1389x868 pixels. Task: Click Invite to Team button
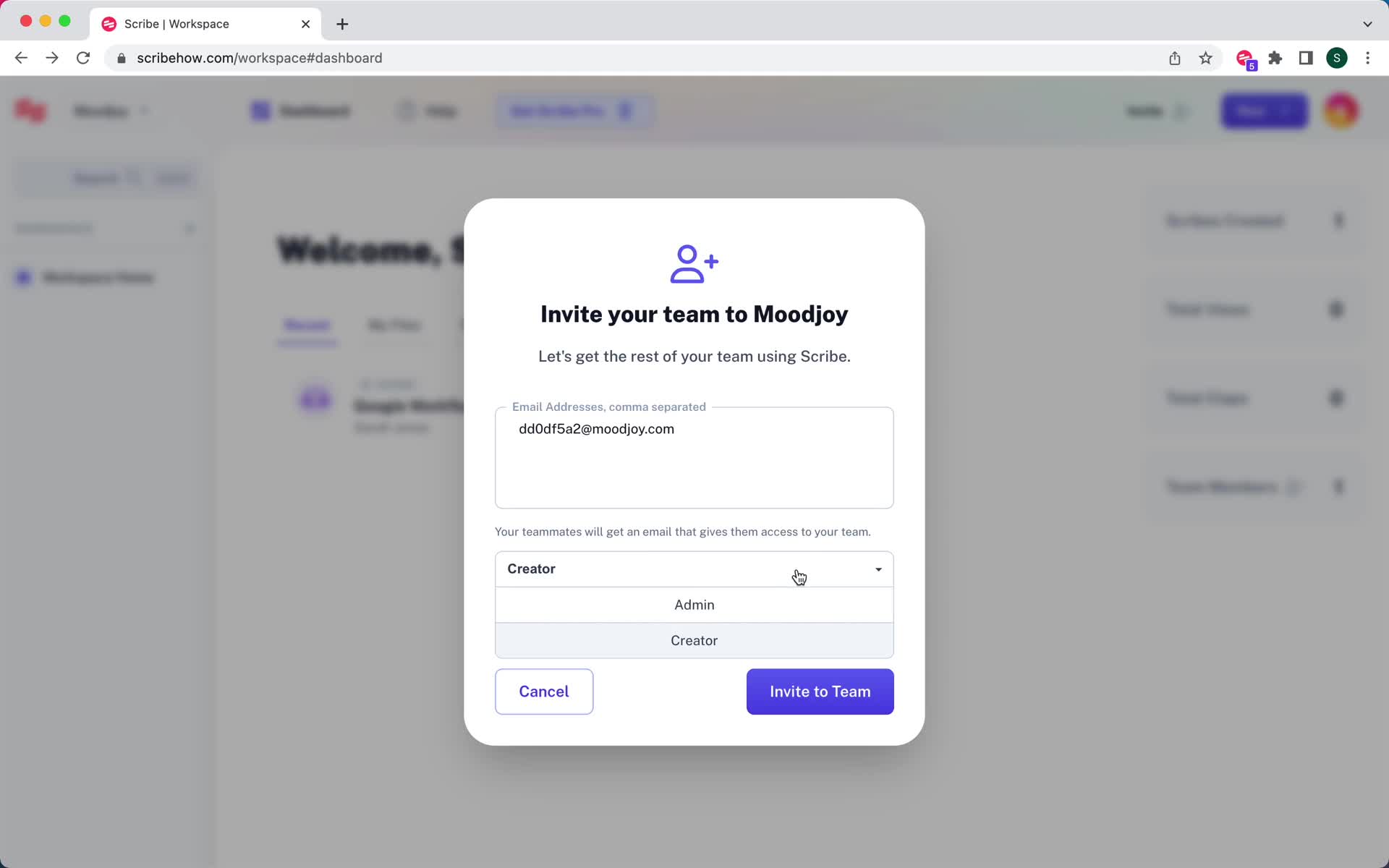[820, 691]
